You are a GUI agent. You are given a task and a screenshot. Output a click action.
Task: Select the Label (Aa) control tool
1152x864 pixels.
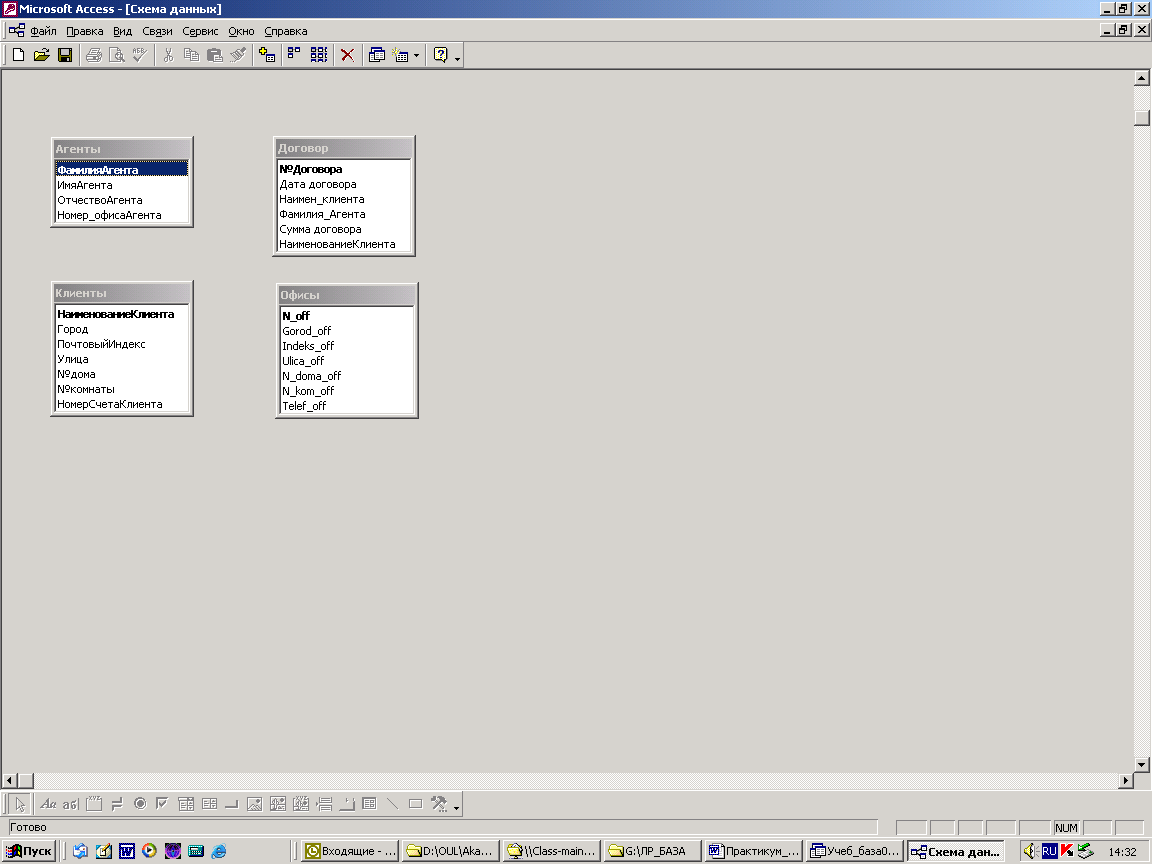(48, 804)
